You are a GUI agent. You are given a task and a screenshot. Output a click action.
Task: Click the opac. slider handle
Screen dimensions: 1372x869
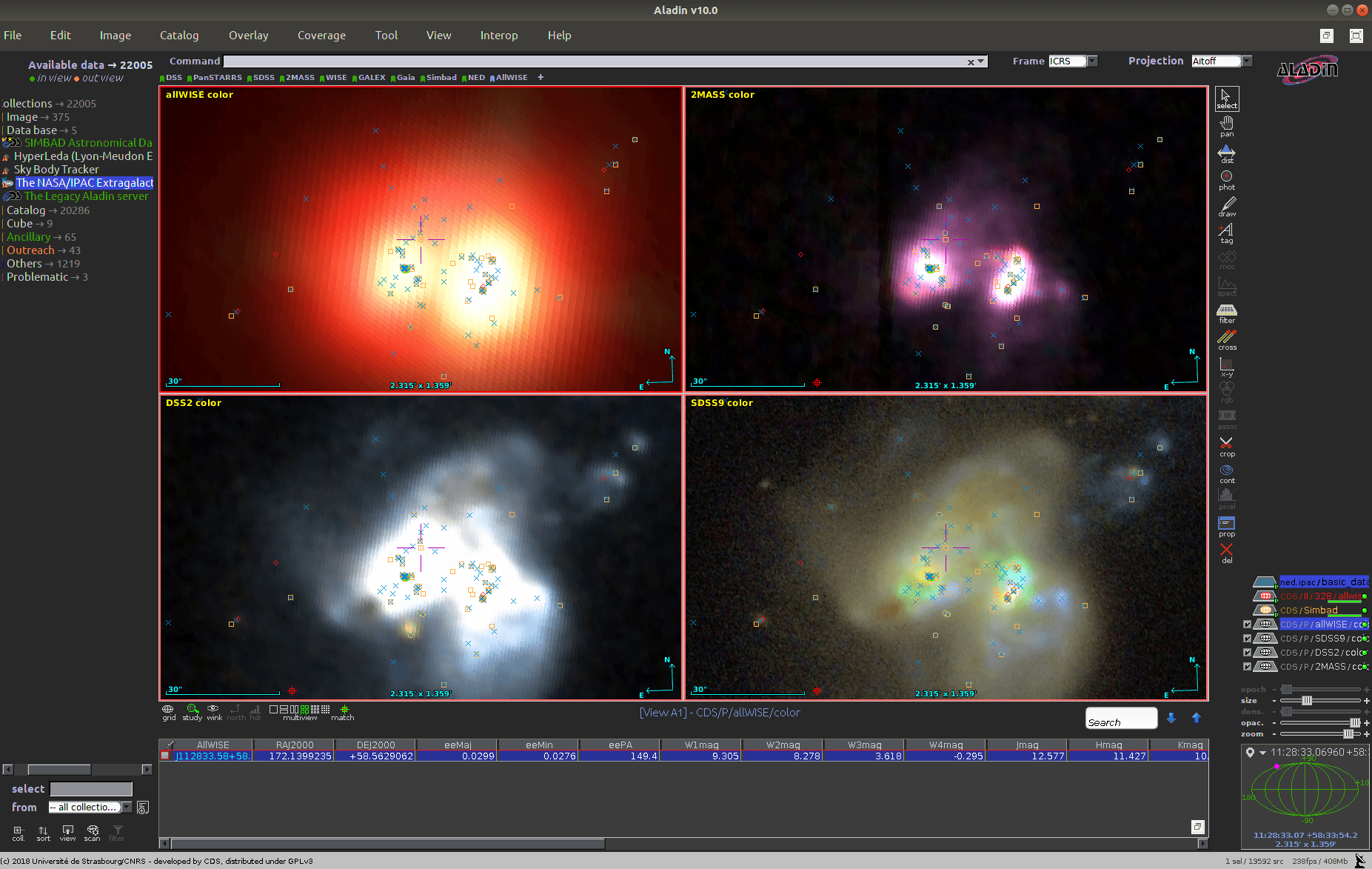pos(1354,723)
